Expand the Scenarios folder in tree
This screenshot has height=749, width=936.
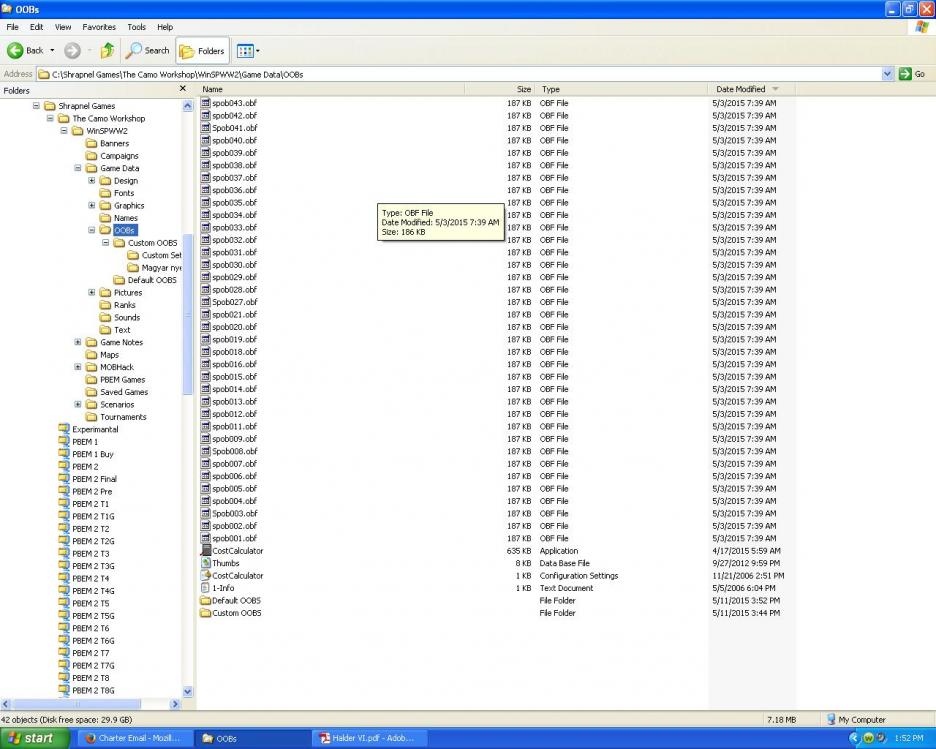(x=78, y=405)
